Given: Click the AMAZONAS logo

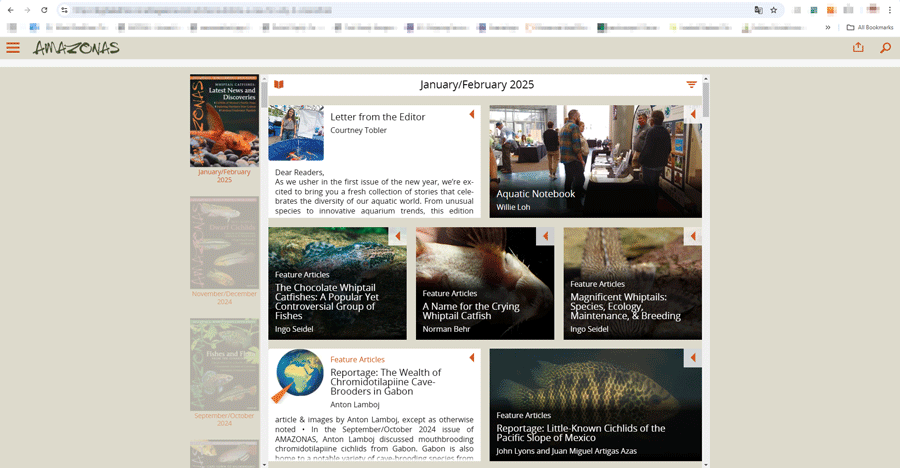Looking at the screenshot, I should (x=76, y=48).
